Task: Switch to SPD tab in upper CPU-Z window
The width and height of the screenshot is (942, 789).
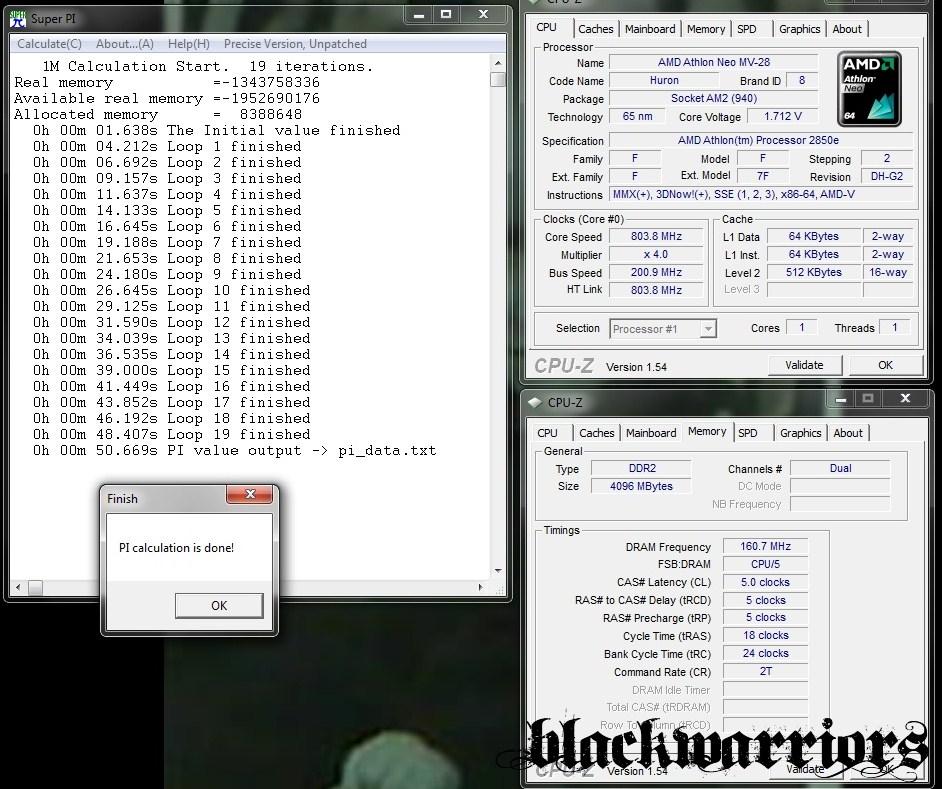Action: pyautogui.click(x=747, y=29)
